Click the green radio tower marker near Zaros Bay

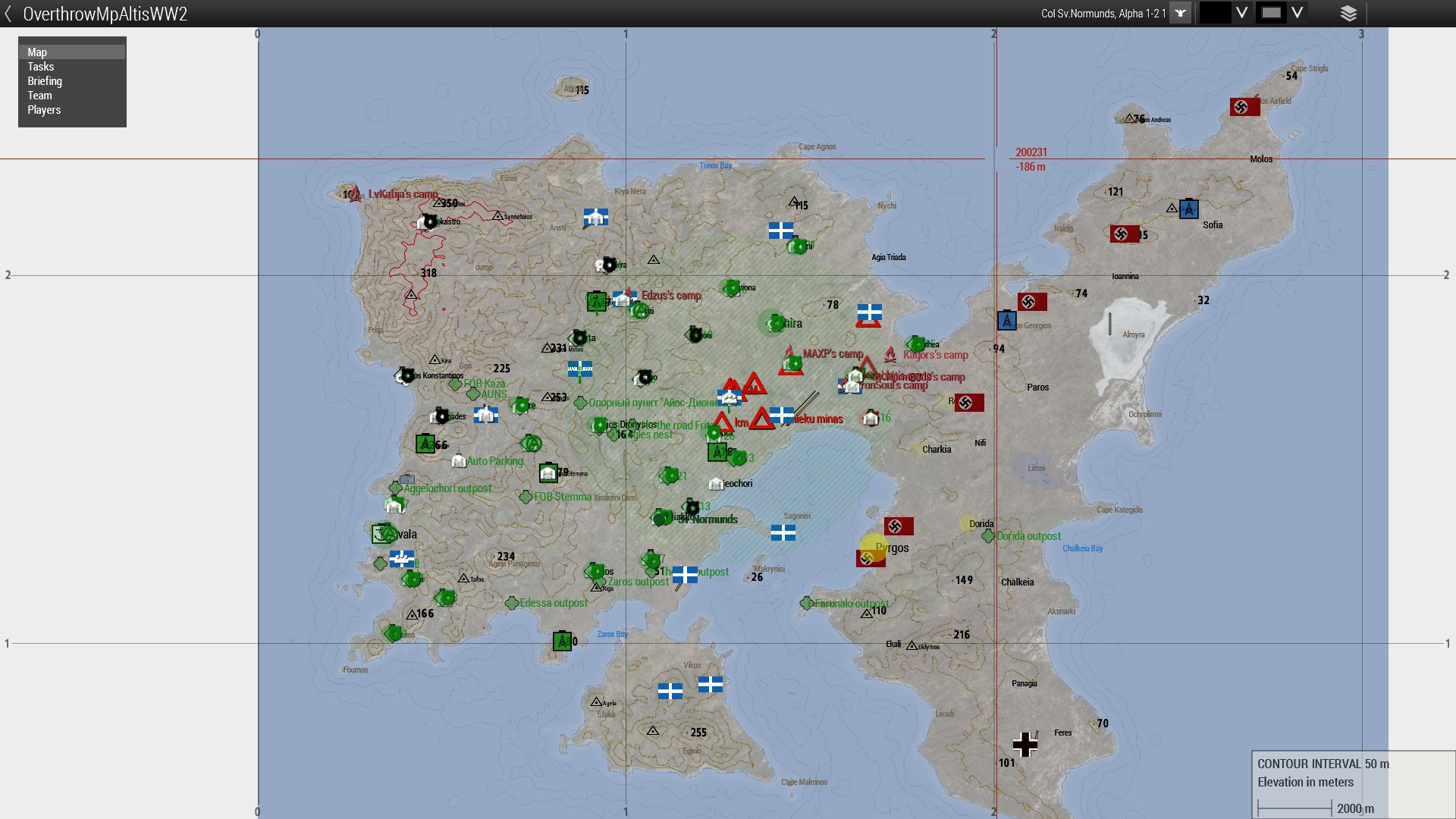click(x=562, y=642)
